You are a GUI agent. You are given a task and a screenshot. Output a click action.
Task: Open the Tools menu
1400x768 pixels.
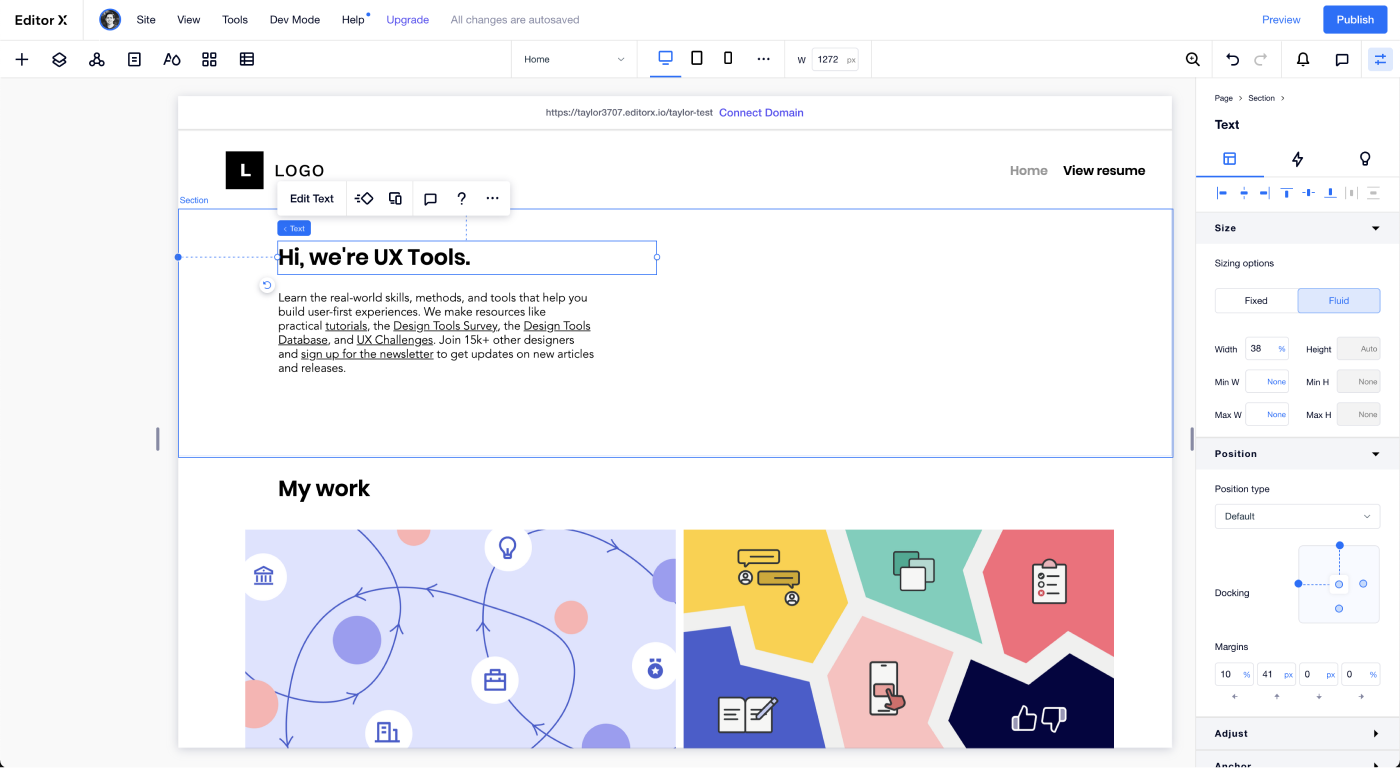point(235,19)
